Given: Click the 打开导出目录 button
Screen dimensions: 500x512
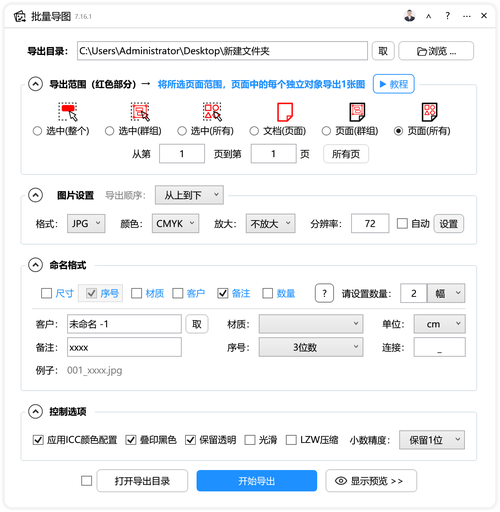Looking at the screenshot, I should coord(142,481).
